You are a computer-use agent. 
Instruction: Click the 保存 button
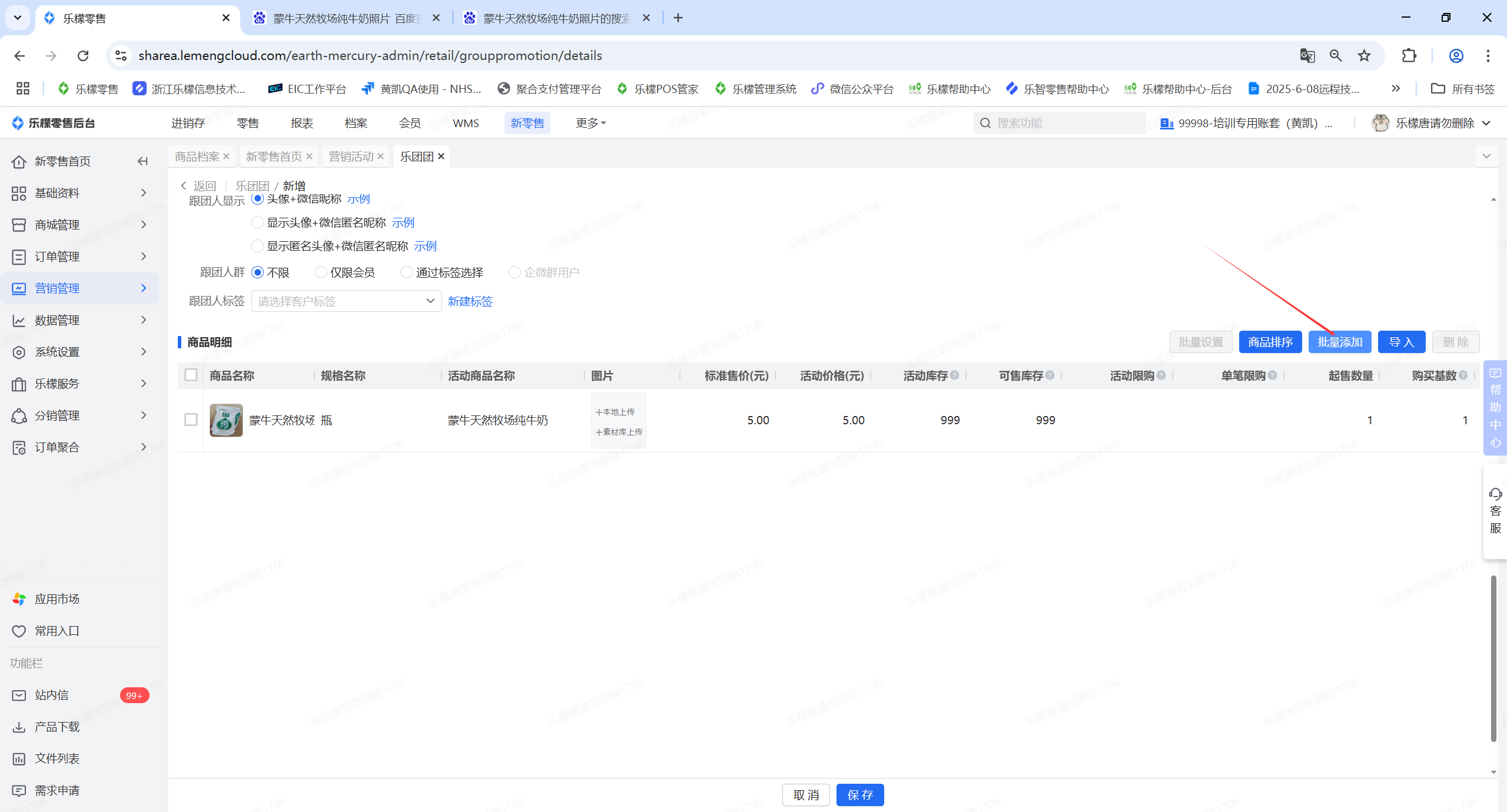pos(860,795)
